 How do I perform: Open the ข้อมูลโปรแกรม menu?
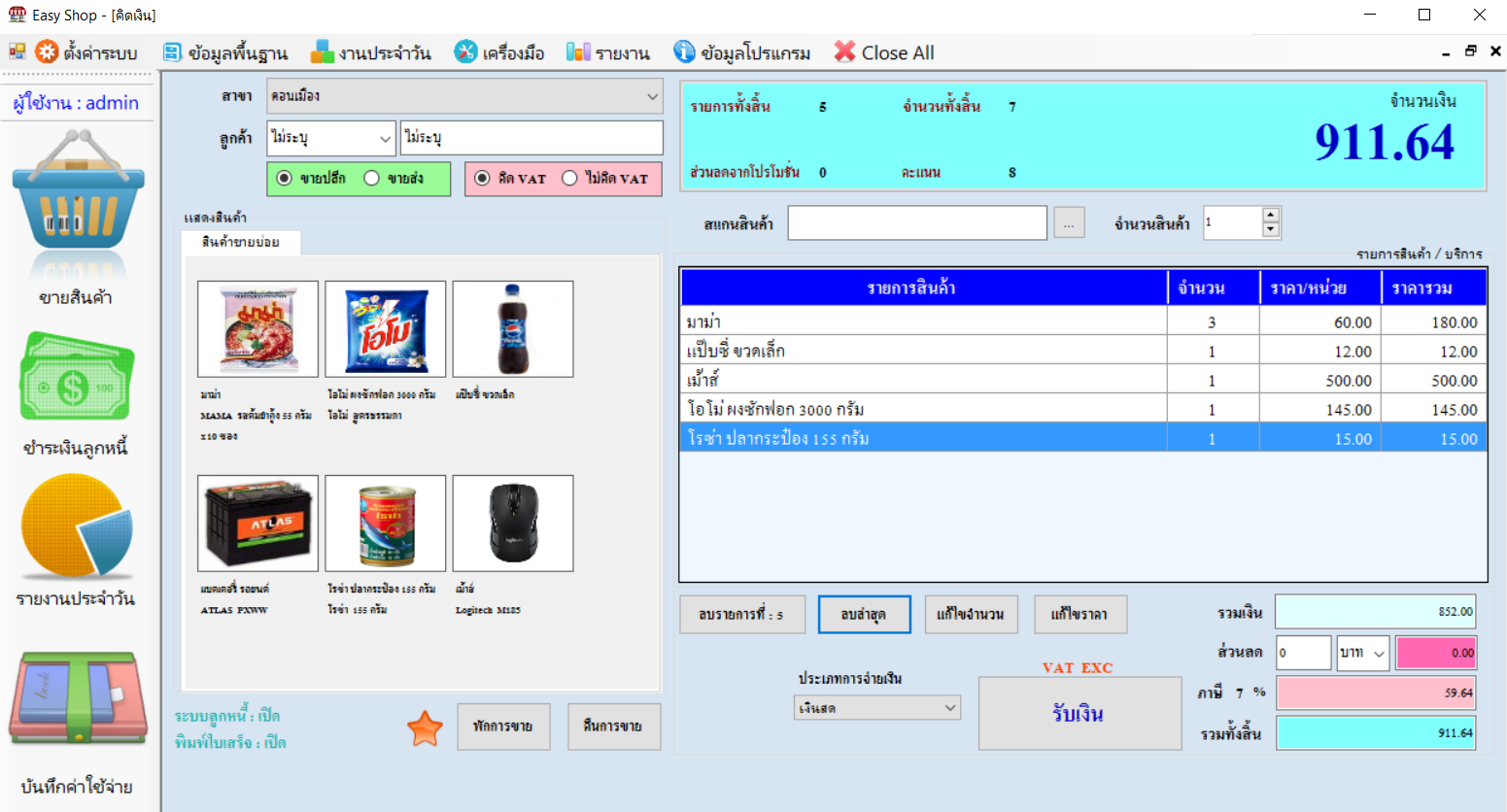click(755, 52)
